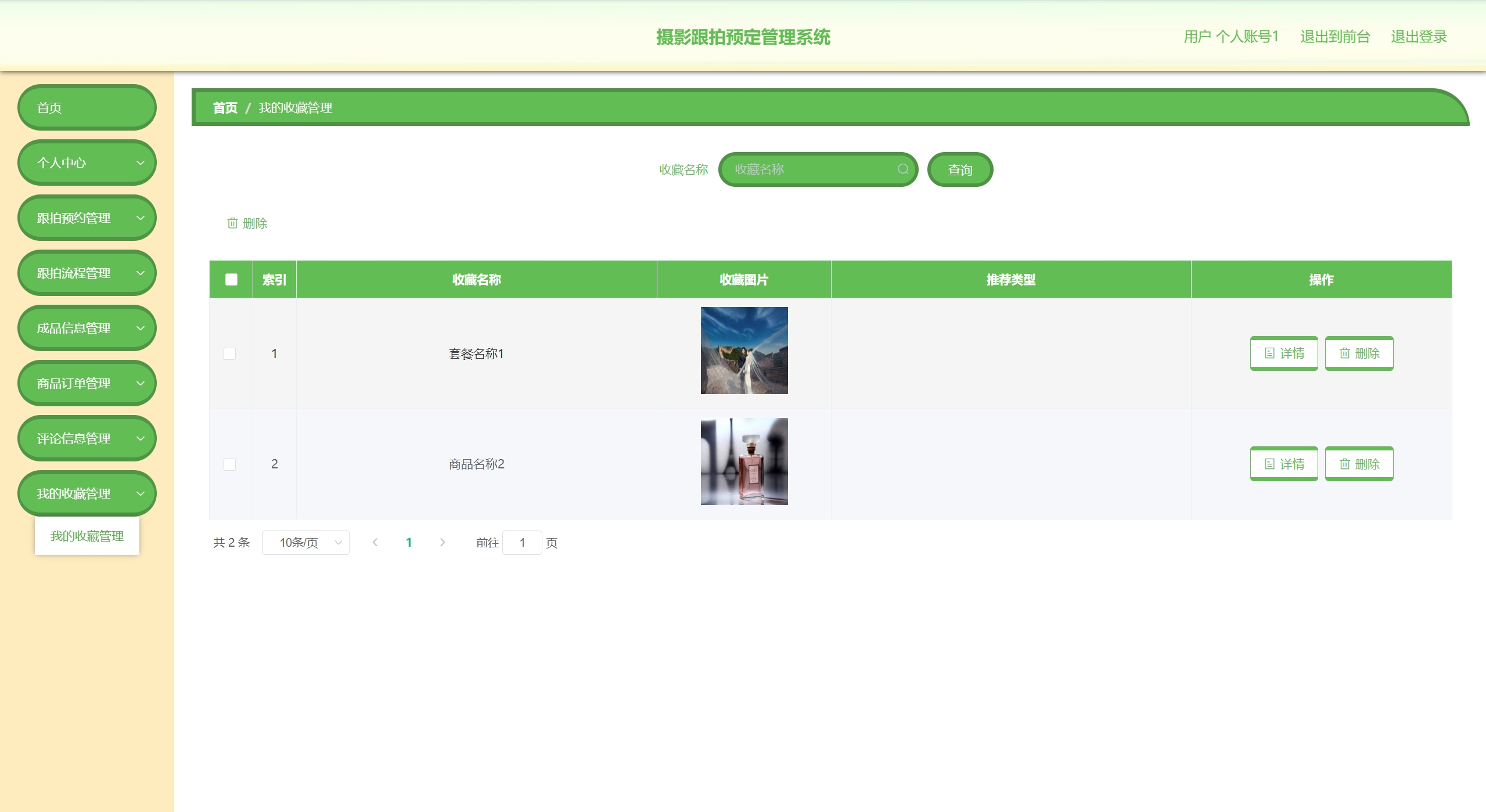Go to 首页 in sidebar menu
The image size is (1486, 812).
click(x=87, y=107)
